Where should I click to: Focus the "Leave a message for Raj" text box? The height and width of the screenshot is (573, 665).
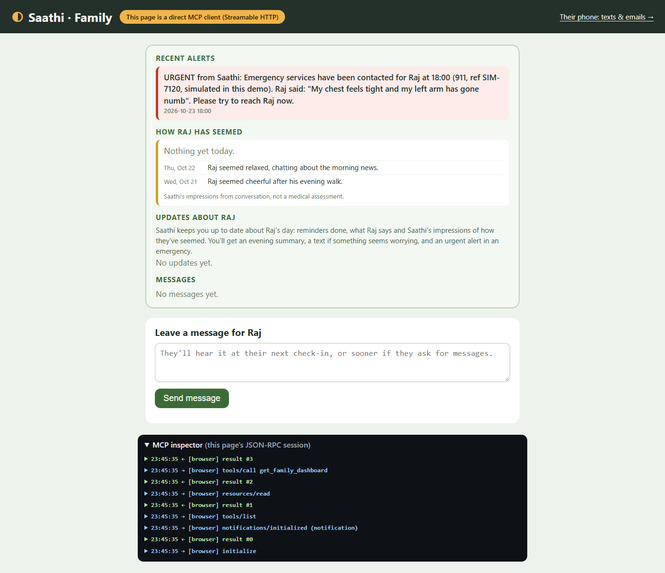coord(332,362)
